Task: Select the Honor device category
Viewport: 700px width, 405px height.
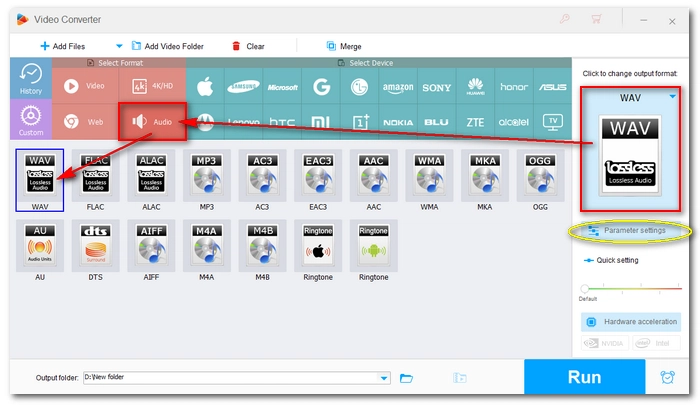Action: [x=513, y=87]
